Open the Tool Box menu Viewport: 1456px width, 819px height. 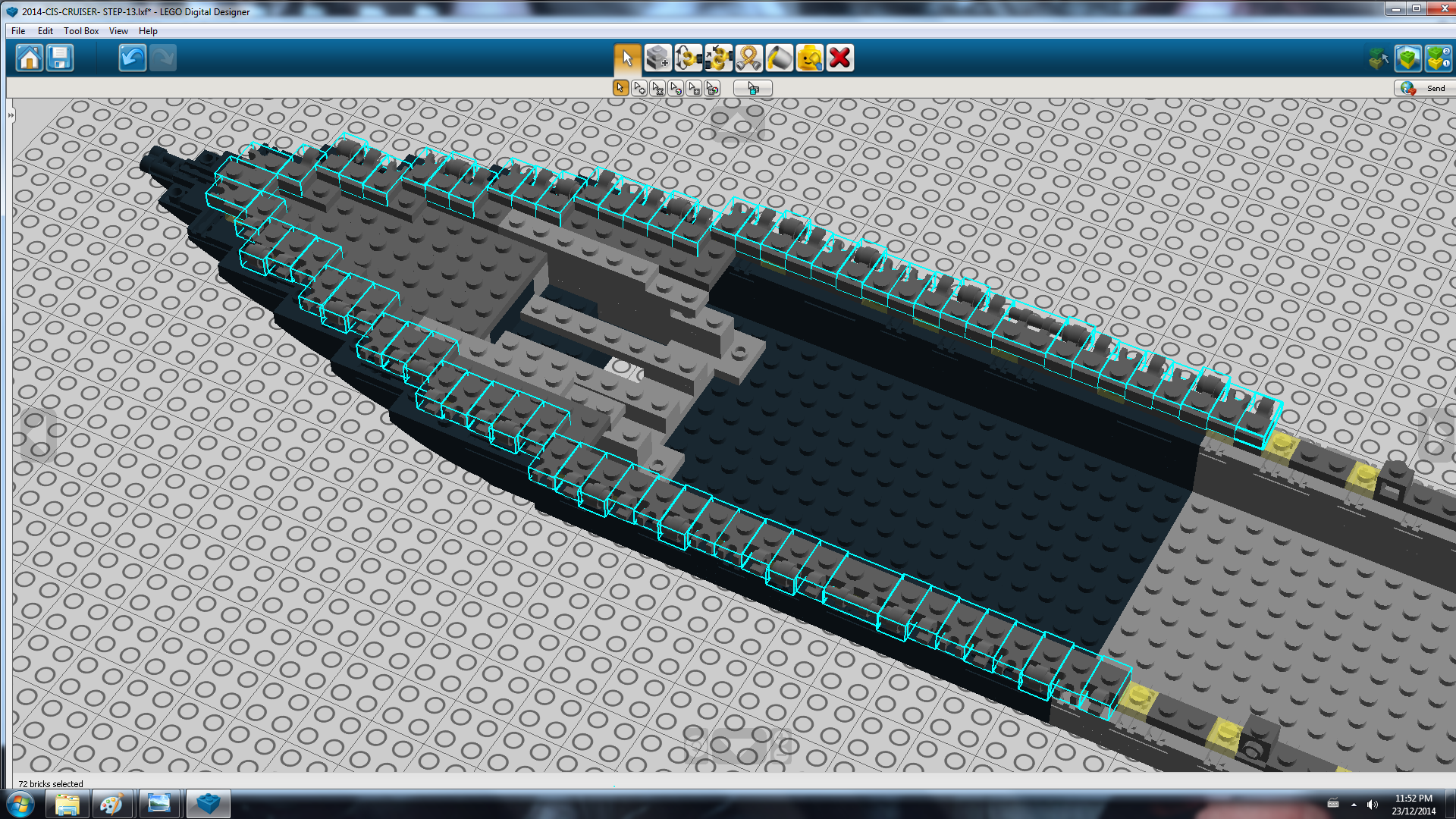coord(81,31)
